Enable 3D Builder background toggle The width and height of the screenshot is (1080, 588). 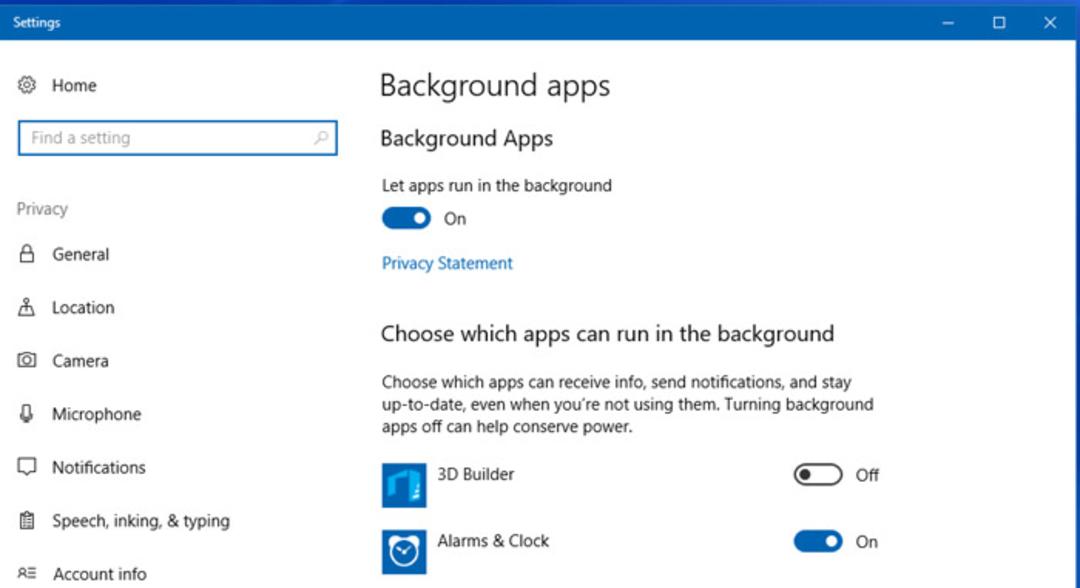[818, 474]
